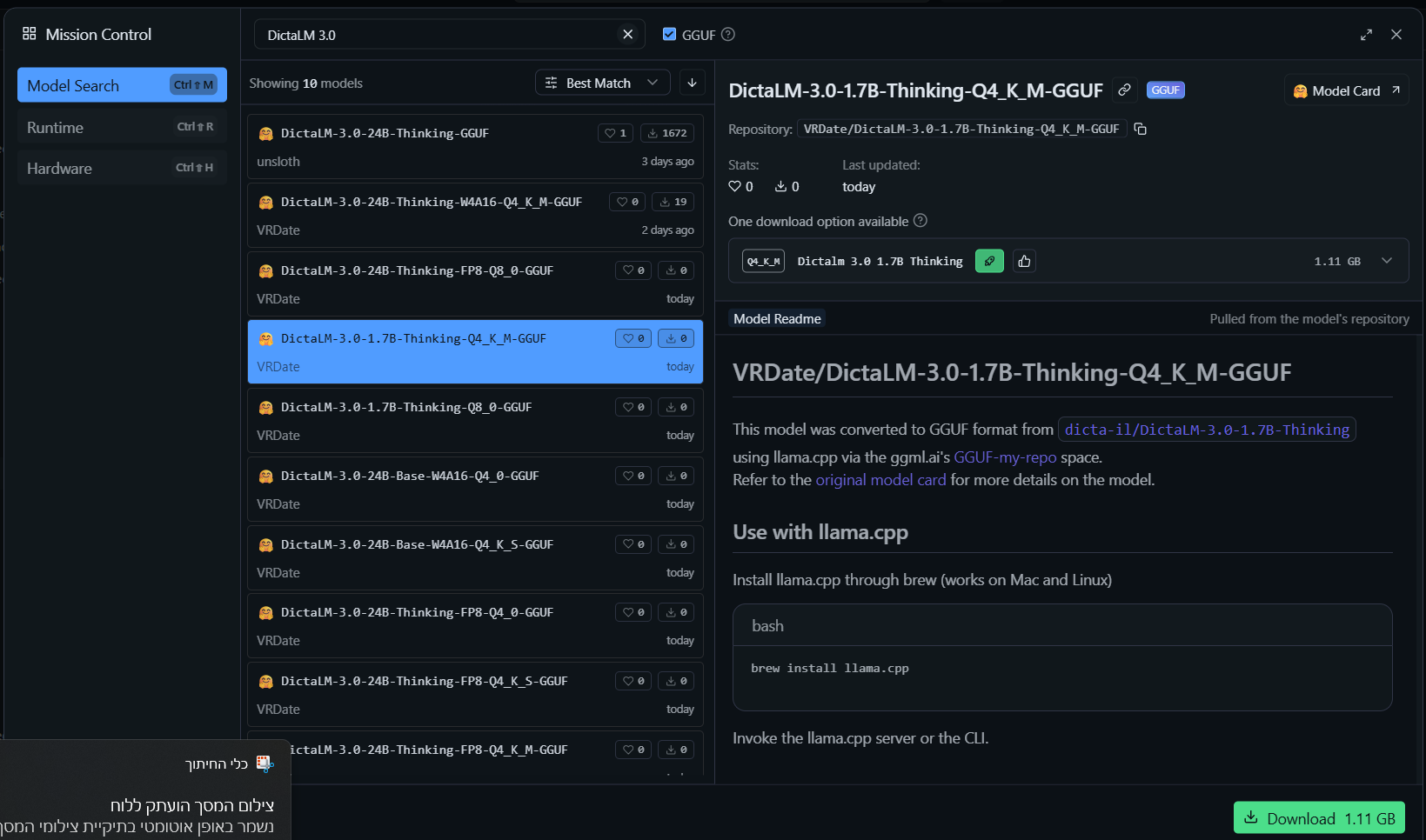Screen dimensions: 1426x840
Task: Clear the DictaLM 3.0 search text
Action: tap(627, 34)
